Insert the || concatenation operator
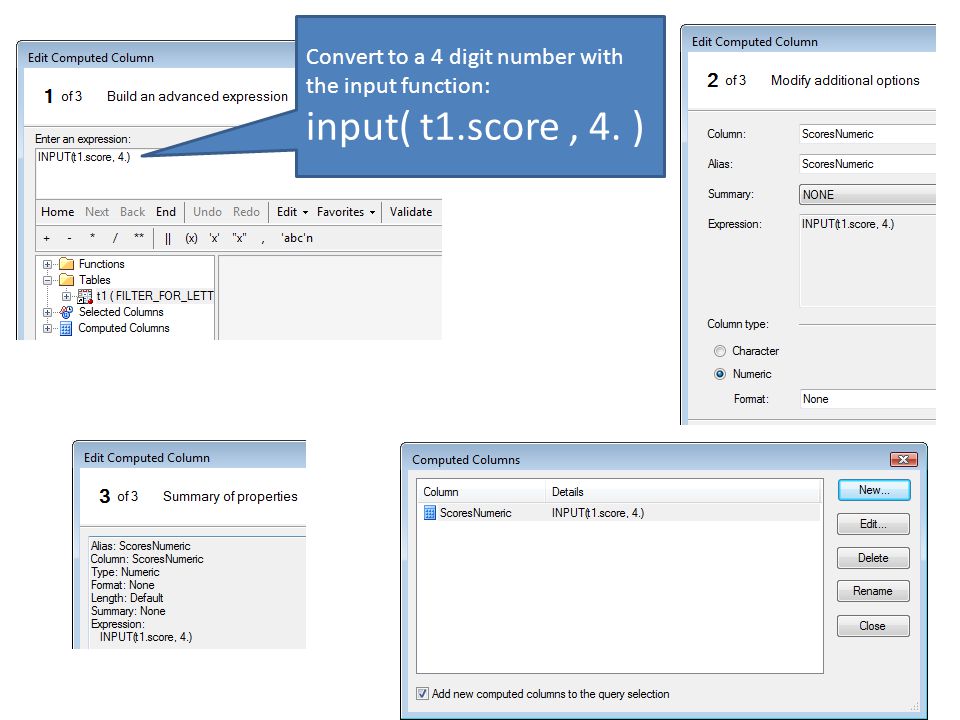The height and width of the screenshot is (720, 960). pyautogui.click(x=168, y=238)
